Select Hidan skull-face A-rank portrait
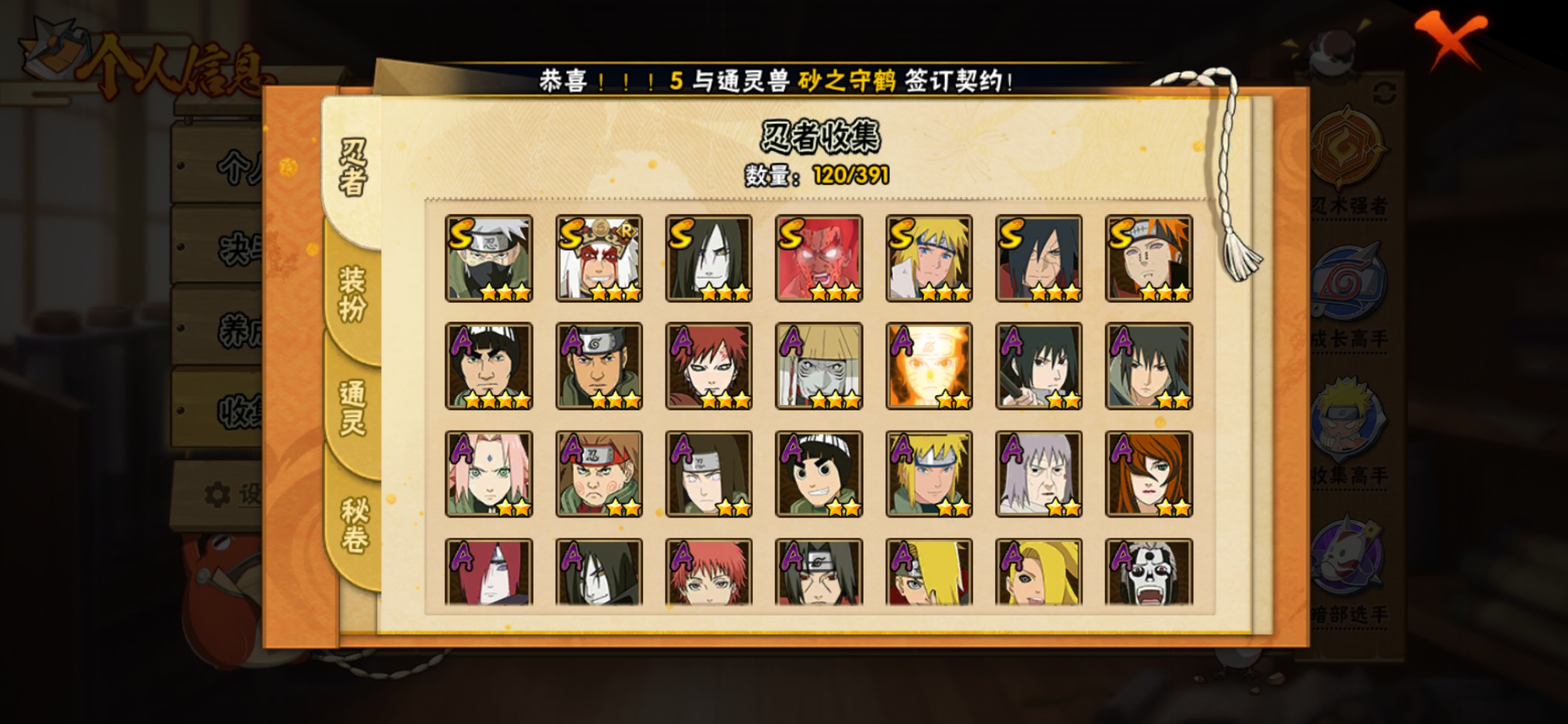The image size is (1568, 724). pos(1148,572)
